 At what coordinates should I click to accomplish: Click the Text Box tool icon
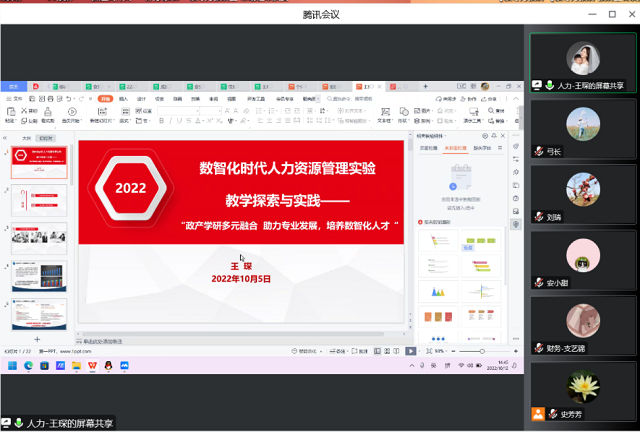pos(385,111)
